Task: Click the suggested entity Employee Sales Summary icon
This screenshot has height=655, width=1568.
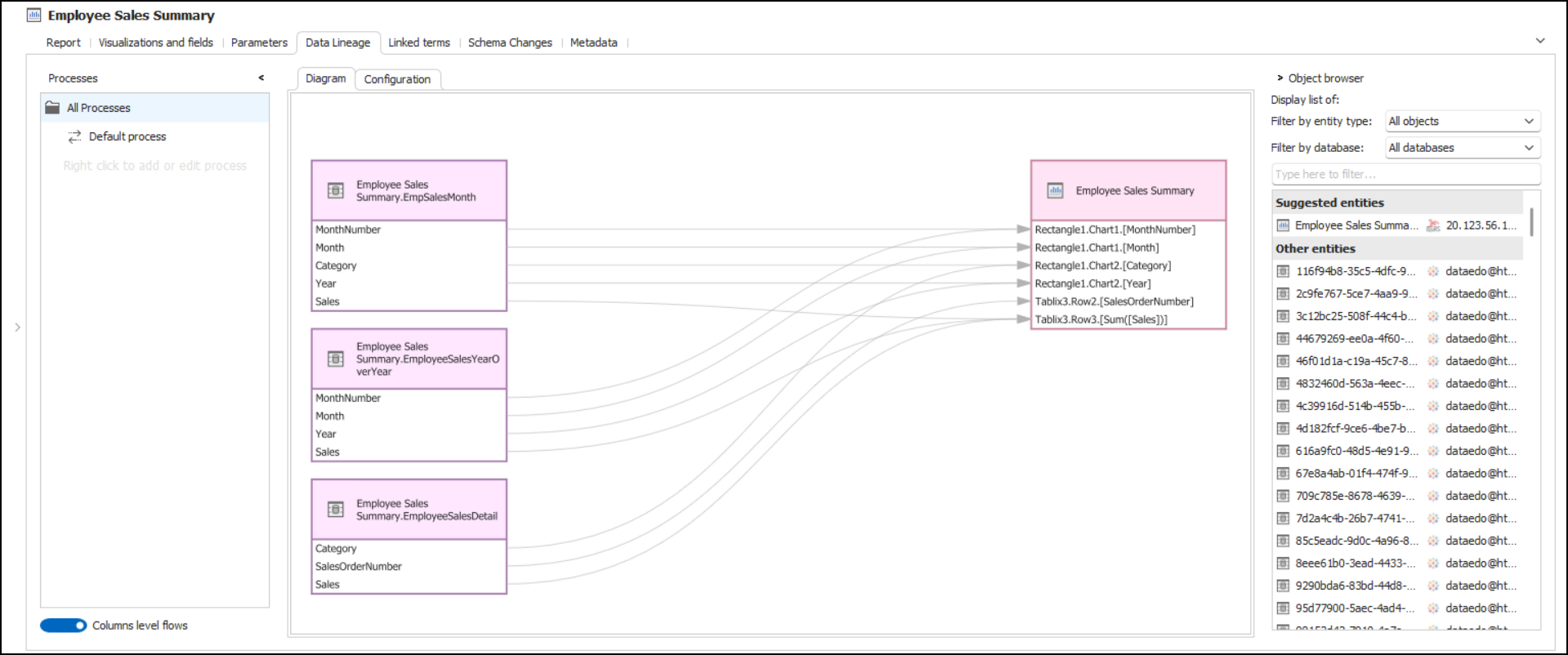Action: click(1283, 225)
